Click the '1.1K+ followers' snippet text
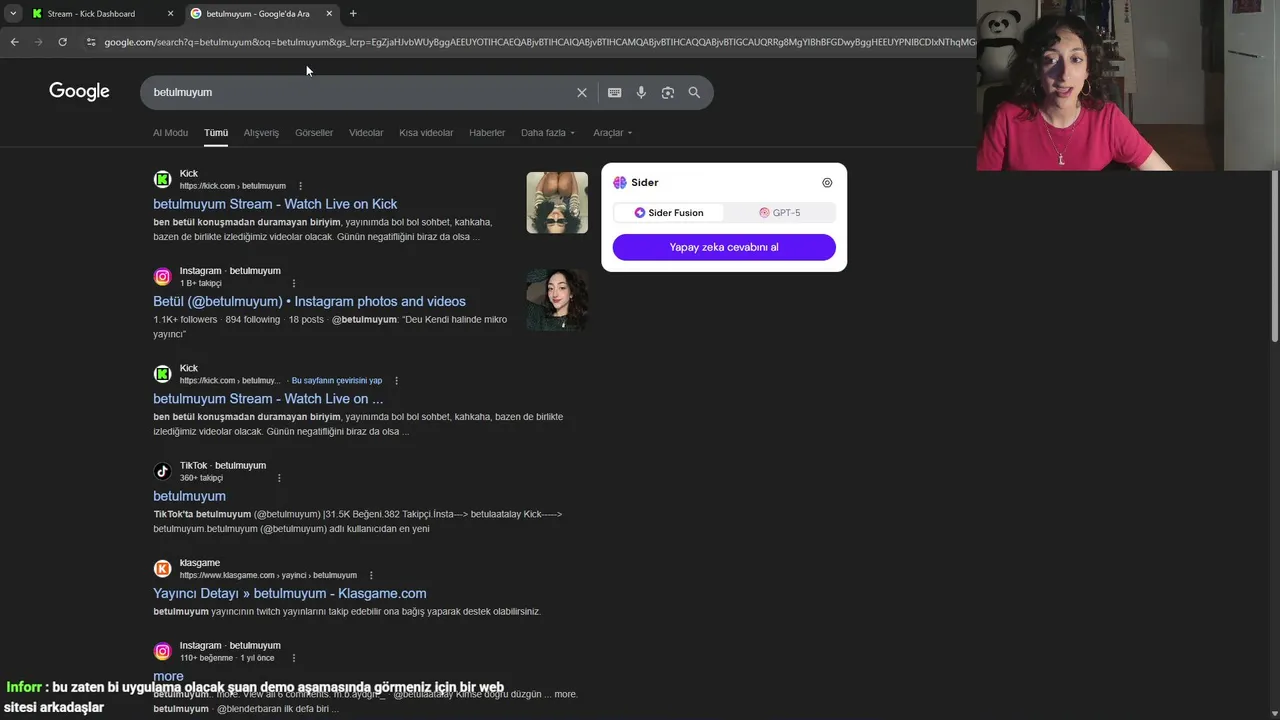The width and height of the screenshot is (1280, 720). [185, 320]
